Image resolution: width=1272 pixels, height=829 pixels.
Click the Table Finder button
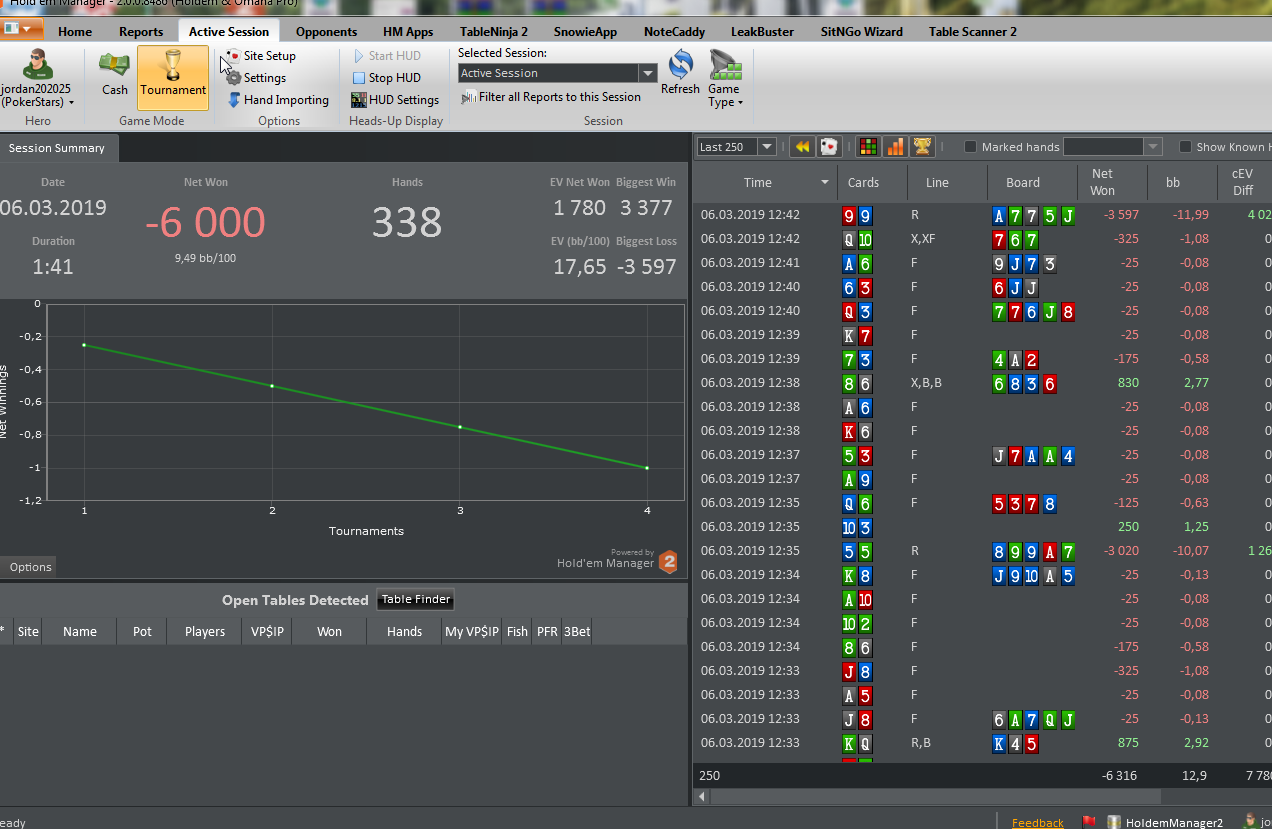coord(416,600)
